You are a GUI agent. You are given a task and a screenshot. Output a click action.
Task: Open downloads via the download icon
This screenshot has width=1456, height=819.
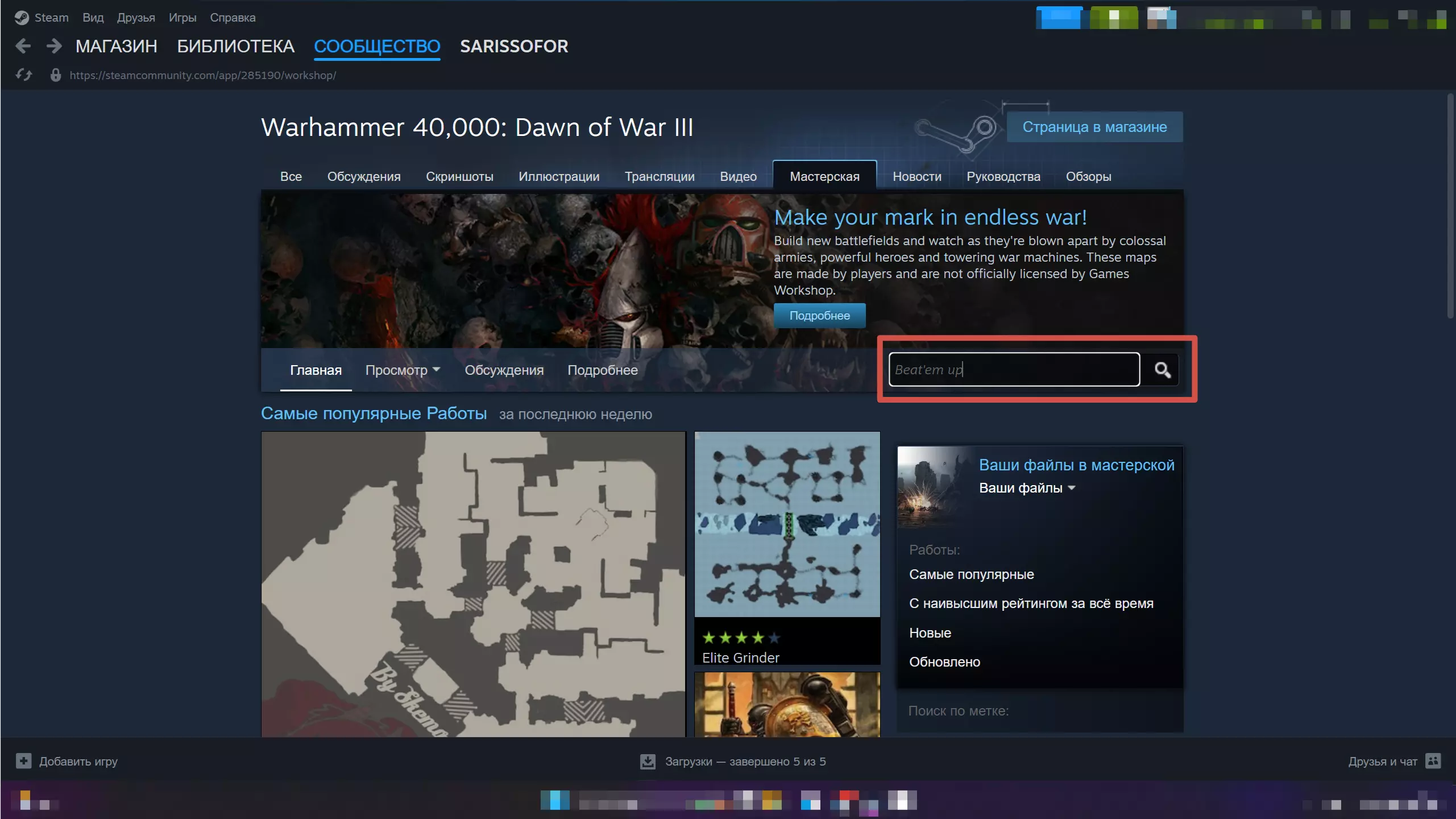[x=648, y=761]
